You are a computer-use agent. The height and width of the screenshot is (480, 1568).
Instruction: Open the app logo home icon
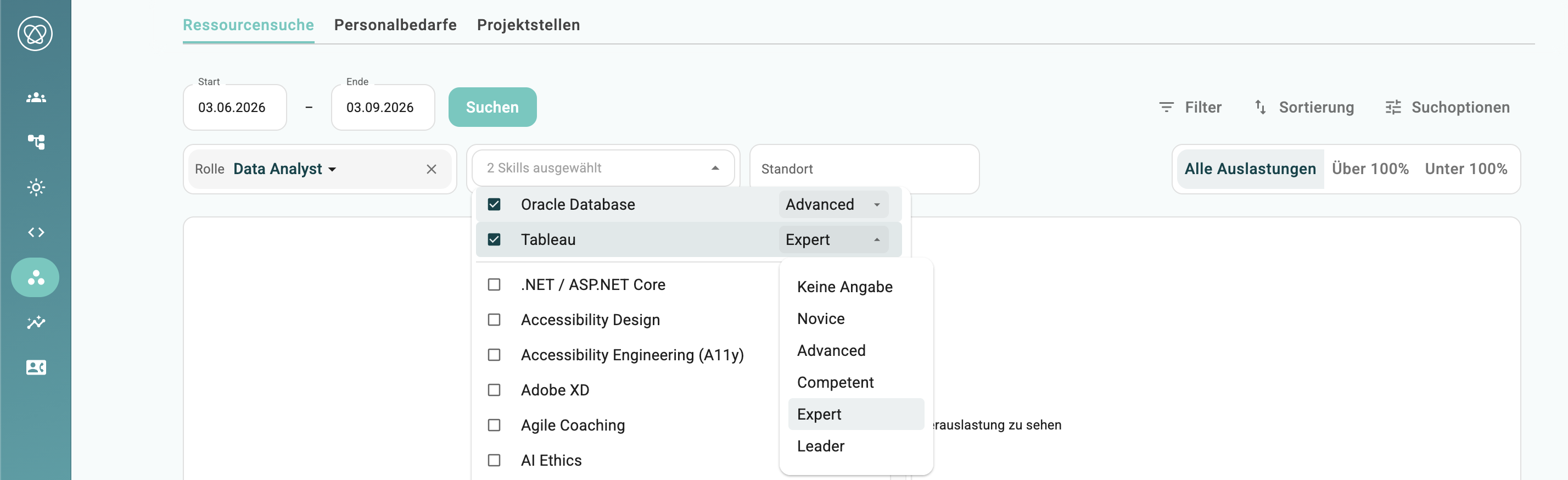35,34
